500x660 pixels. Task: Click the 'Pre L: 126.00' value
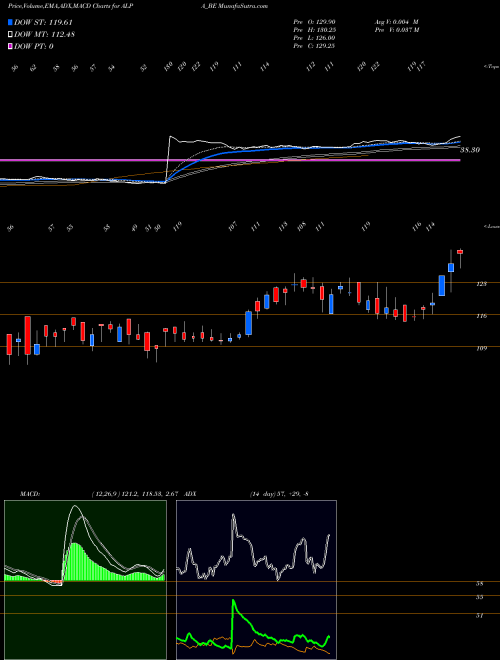point(314,38)
